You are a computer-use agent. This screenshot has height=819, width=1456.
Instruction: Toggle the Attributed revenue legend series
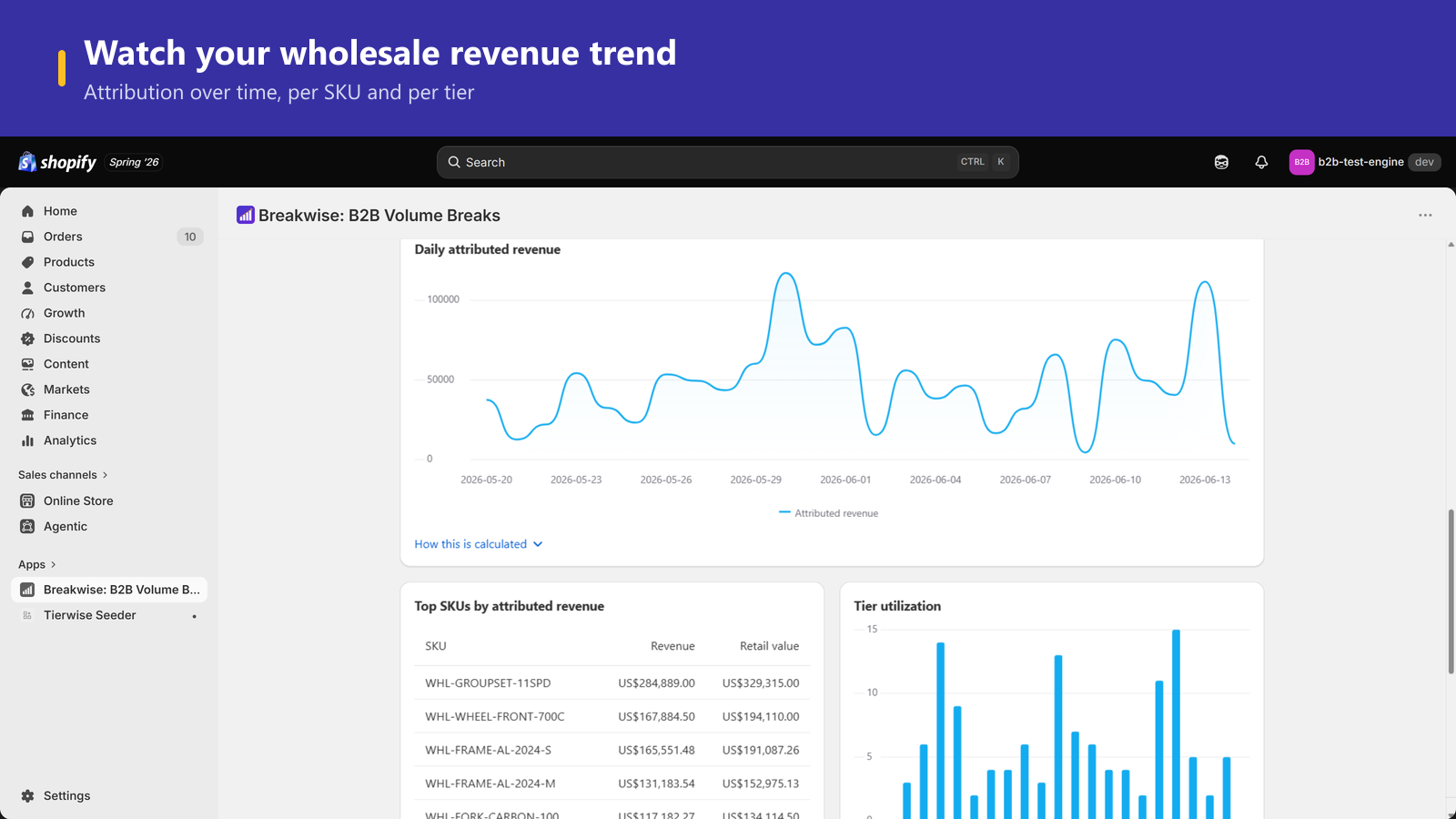pyautogui.click(x=828, y=513)
